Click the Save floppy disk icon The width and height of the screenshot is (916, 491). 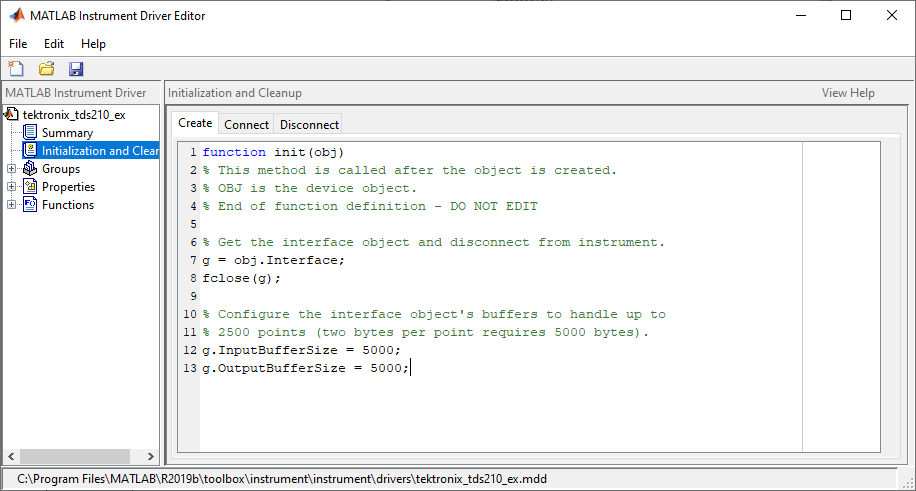coord(76,69)
